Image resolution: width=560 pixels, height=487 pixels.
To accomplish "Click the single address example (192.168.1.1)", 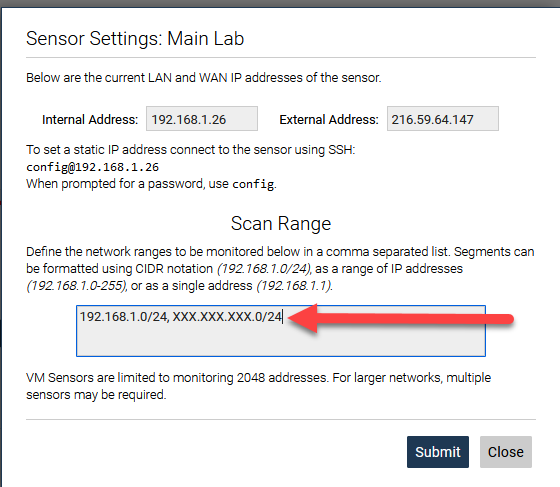I will pyautogui.click(x=295, y=286).
